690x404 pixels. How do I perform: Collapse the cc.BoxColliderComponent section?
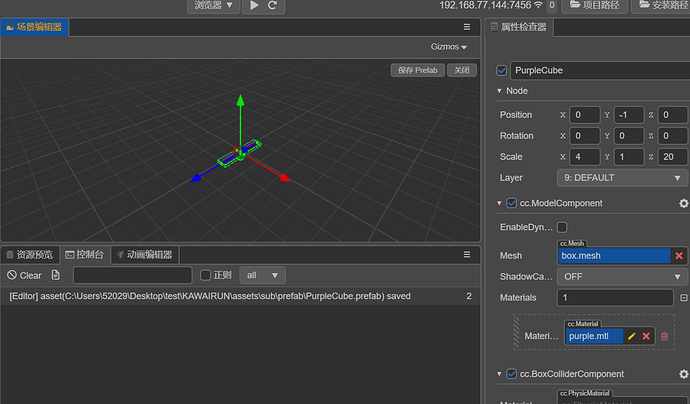(499, 374)
